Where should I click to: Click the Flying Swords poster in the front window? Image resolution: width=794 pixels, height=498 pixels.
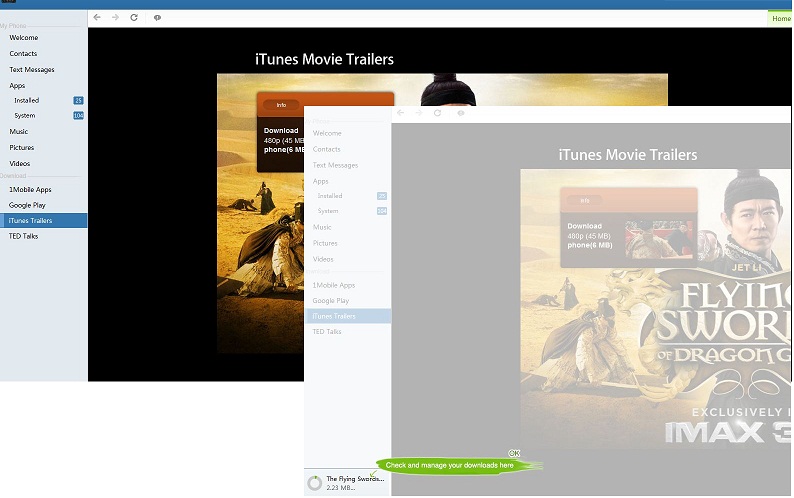tap(655, 309)
